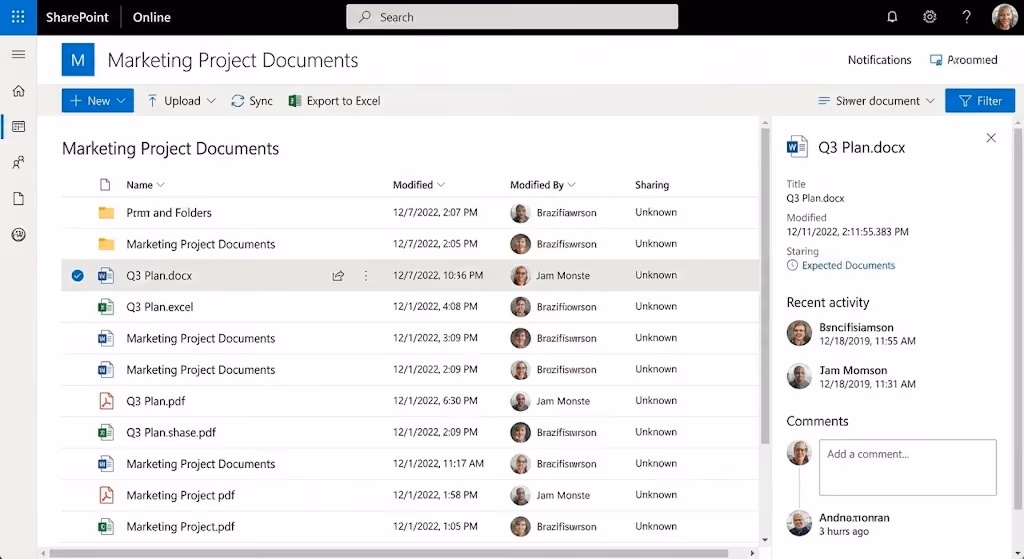Viewport: 1024px width, 559px height.
Task: Open the New button dropdown
Action: coord(98,101)
